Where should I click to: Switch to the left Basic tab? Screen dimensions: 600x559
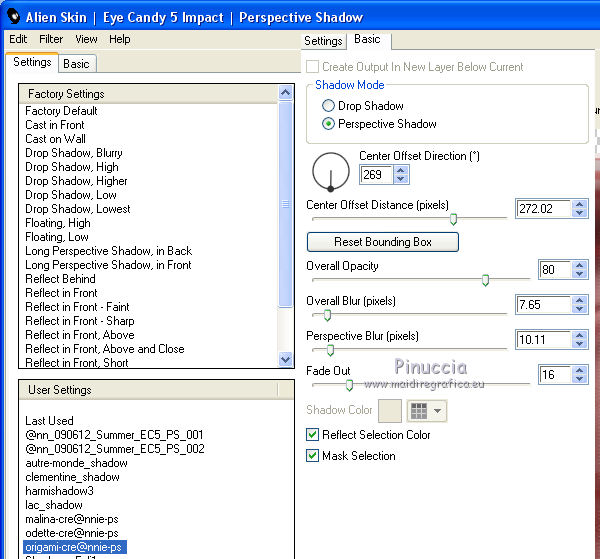(77, 64)
